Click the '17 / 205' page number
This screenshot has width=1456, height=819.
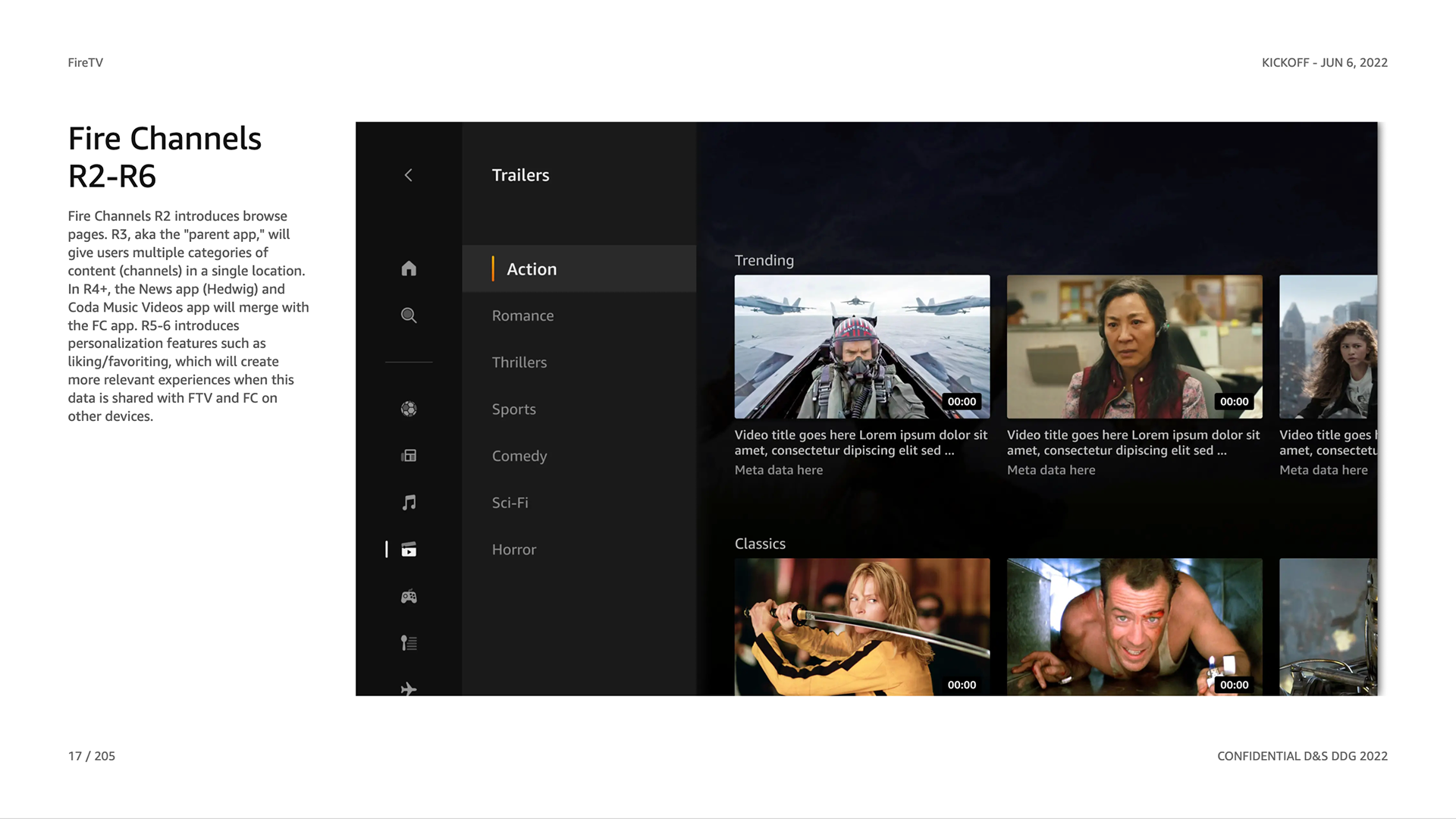click(x=92, y=756)
